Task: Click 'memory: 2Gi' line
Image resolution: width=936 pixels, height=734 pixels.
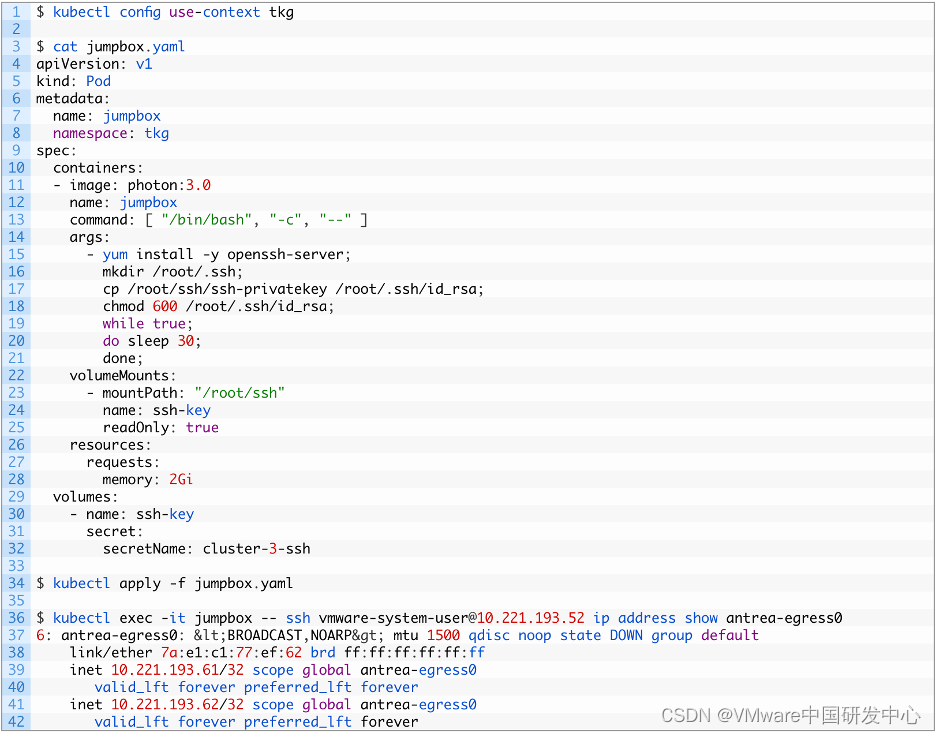Action: (148, 479)
